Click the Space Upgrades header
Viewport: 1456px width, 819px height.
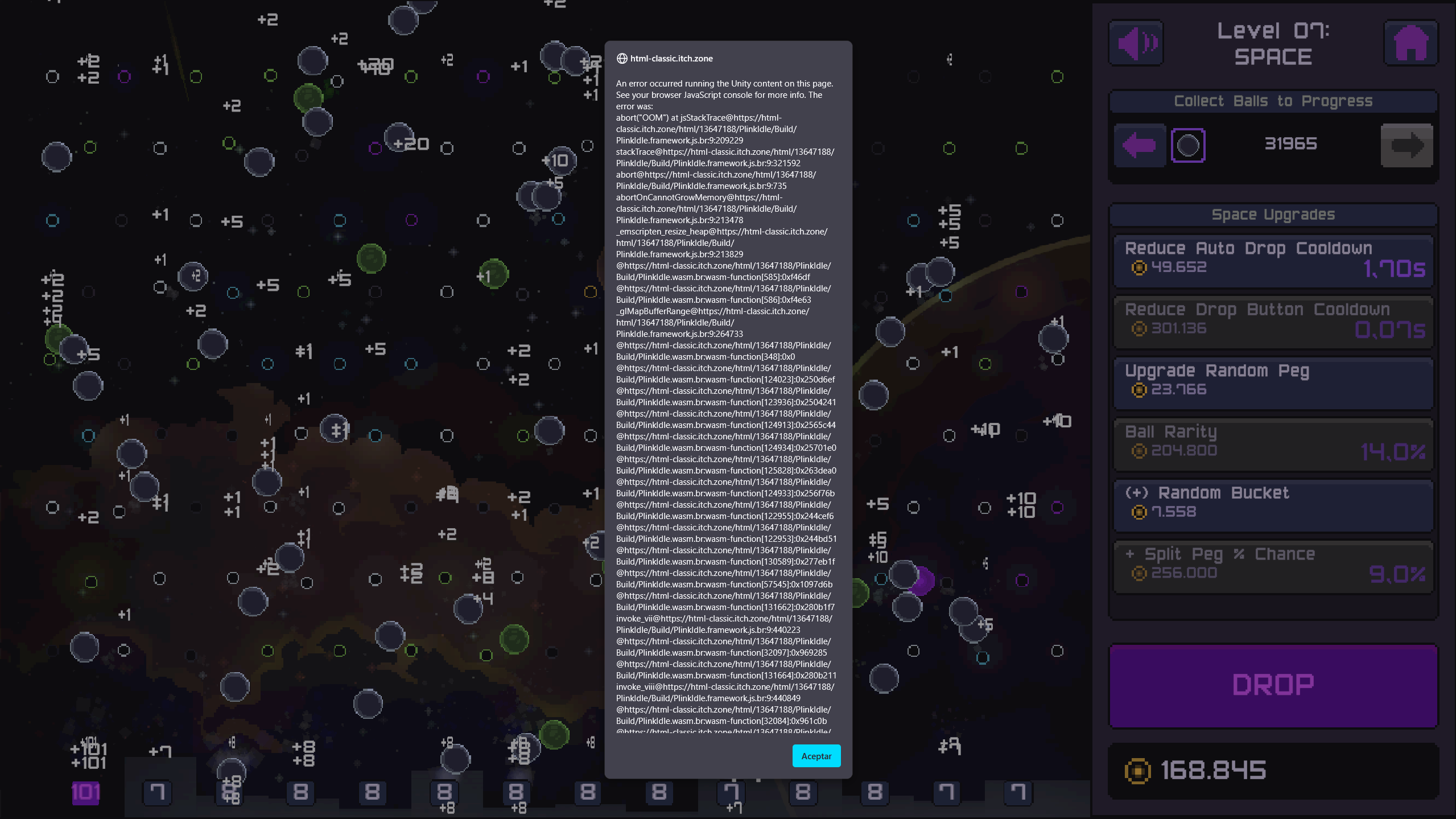pyautogui.click(x=1273, y=215)
